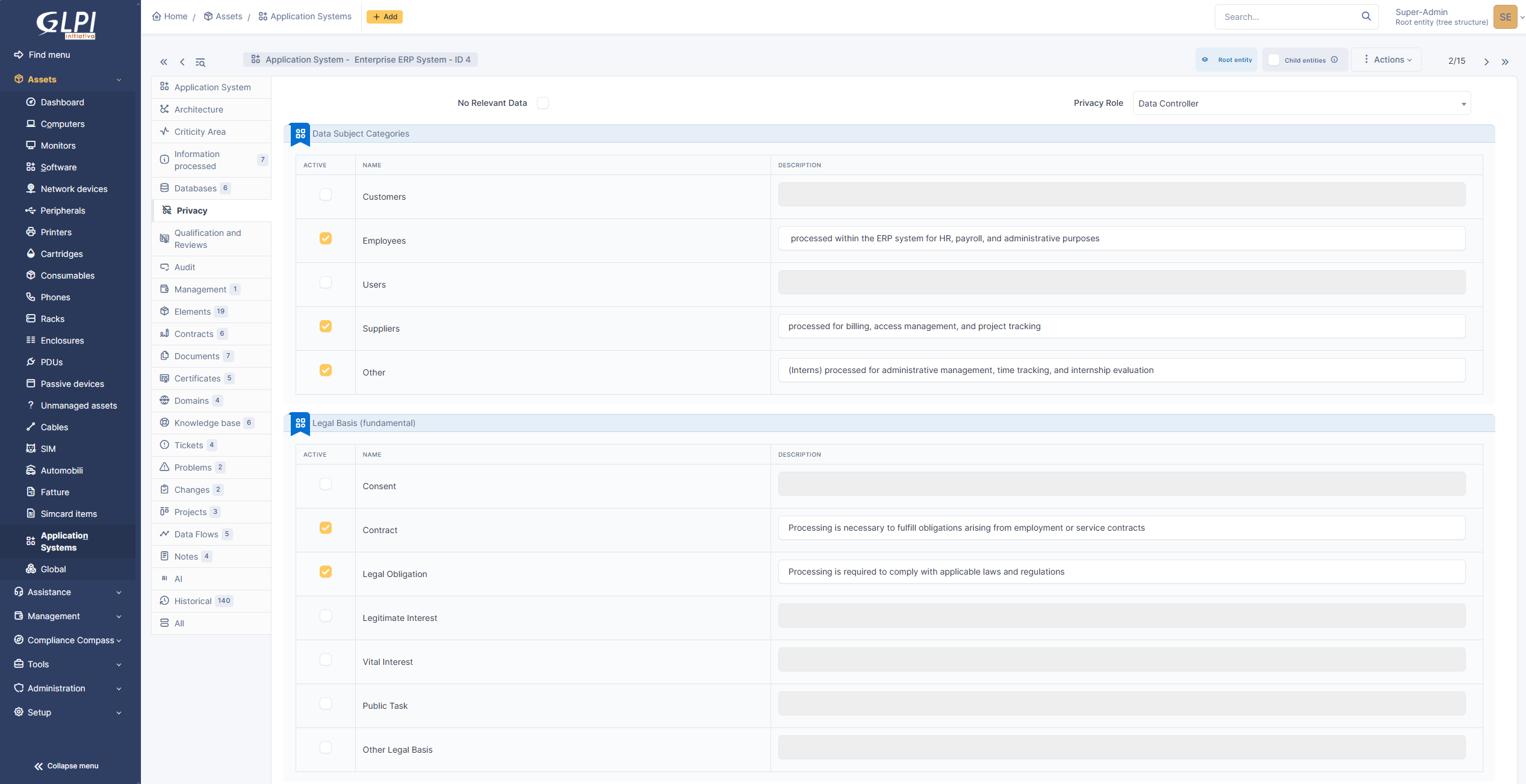Viewport: 1526px width, 784px height.
Task: Toggle the Child entities switch
Action: (x=1274, y=60)
